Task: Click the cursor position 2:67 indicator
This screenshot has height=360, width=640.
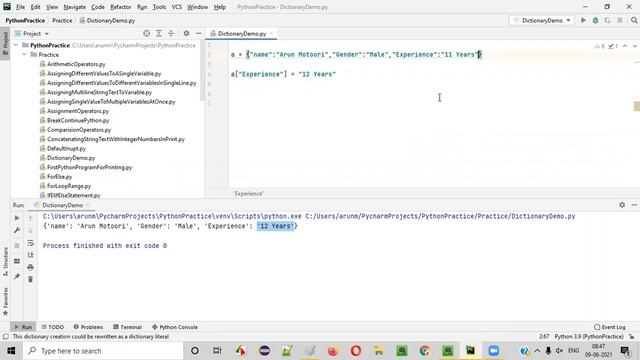Action: 544,336
